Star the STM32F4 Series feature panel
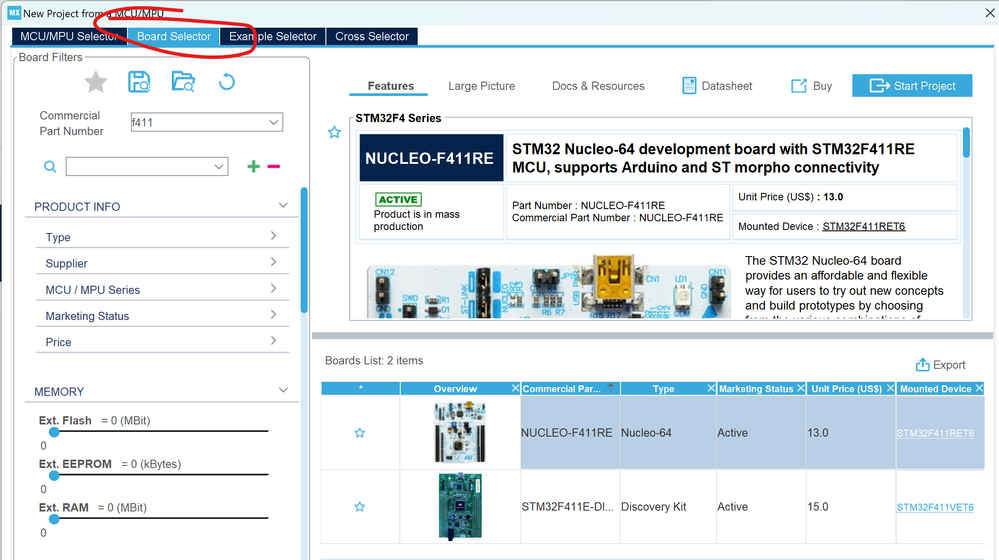This screenshot has height=560, width=999. click(x=334, y=133)
